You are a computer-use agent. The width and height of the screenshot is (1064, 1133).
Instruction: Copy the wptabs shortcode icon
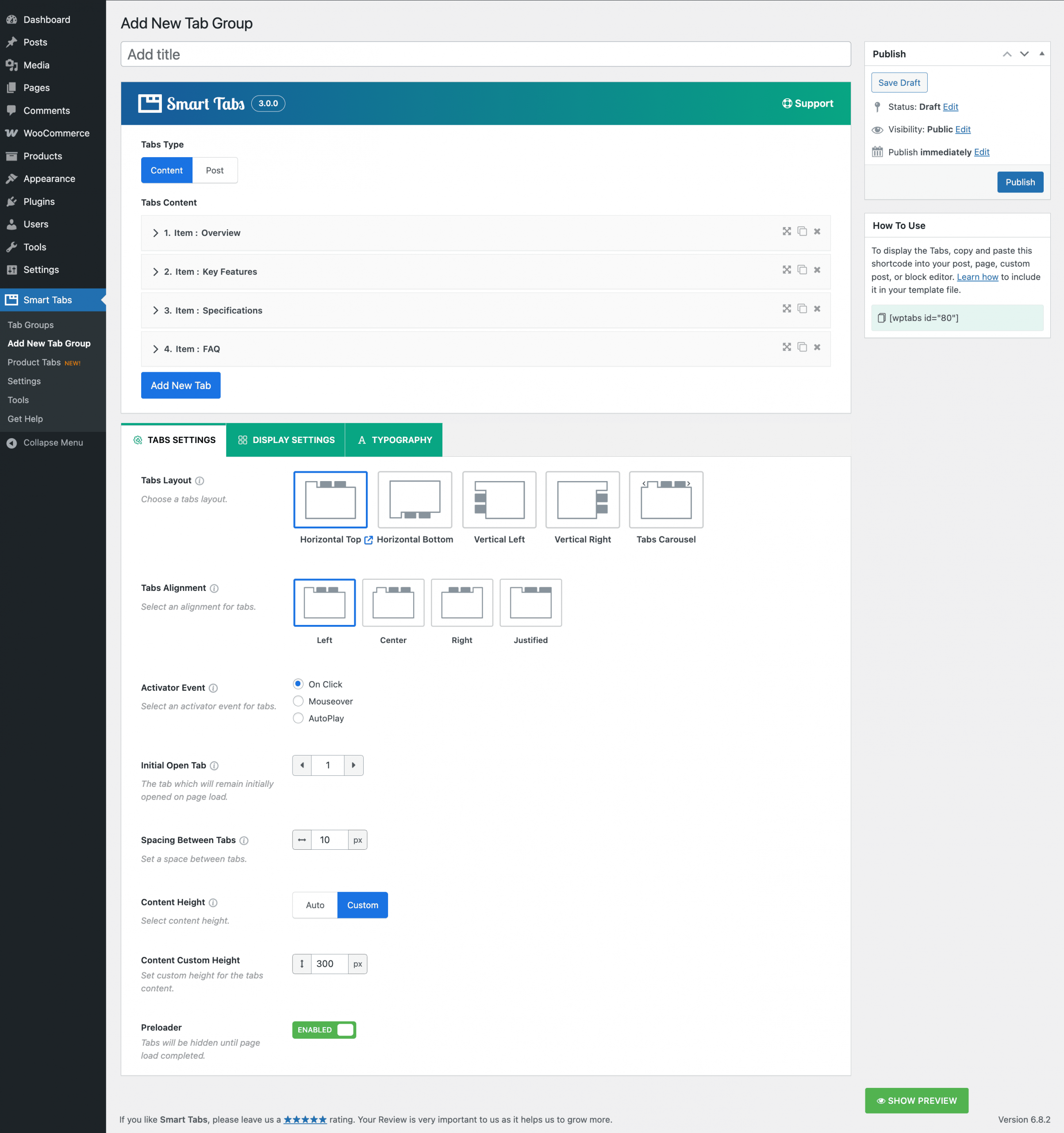(x=881, y=318)
